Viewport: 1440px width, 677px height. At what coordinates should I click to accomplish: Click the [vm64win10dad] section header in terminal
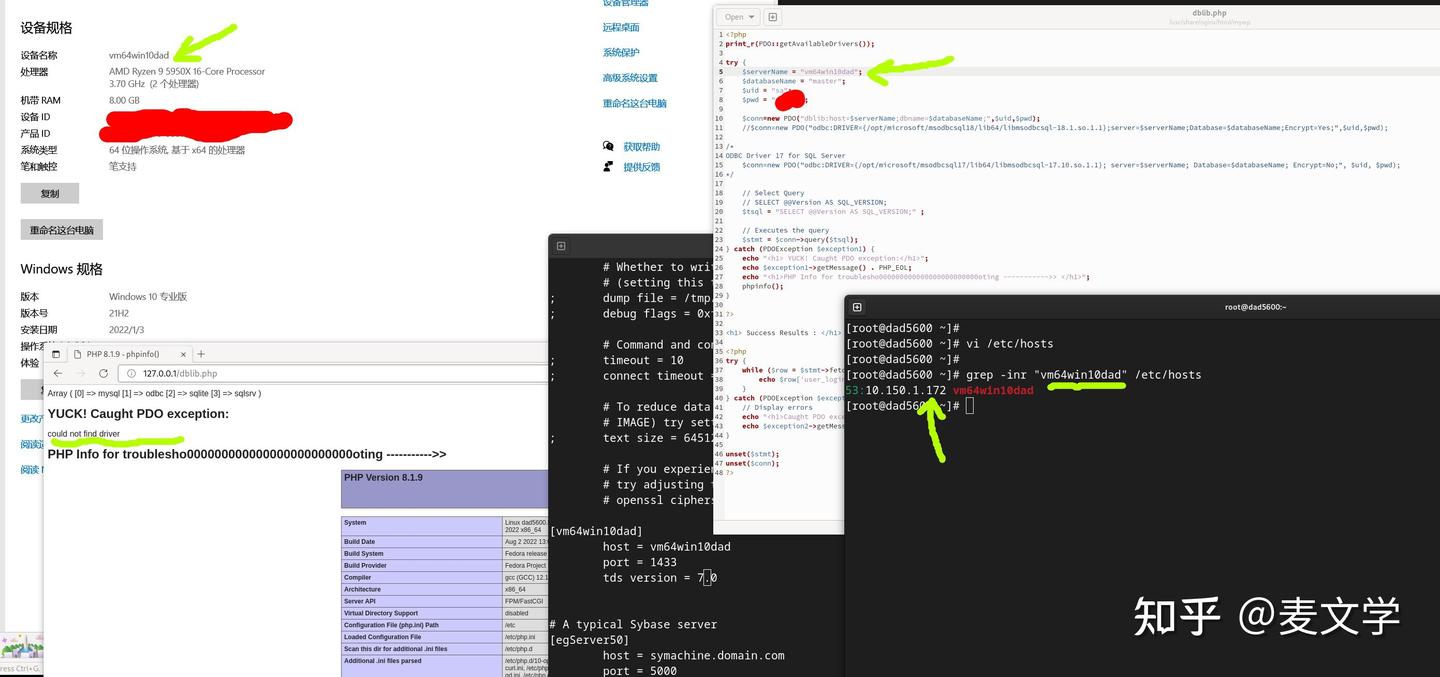tap(596, 531)
